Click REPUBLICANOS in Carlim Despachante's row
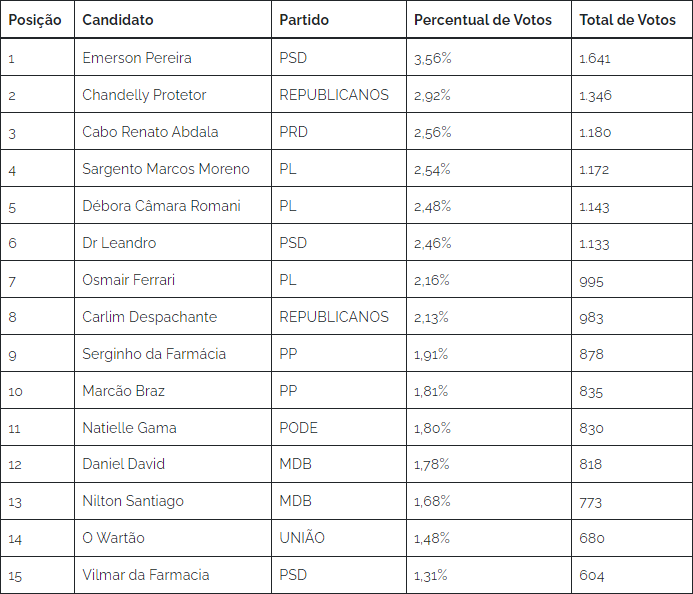693x594 pixels. (334, 317)
